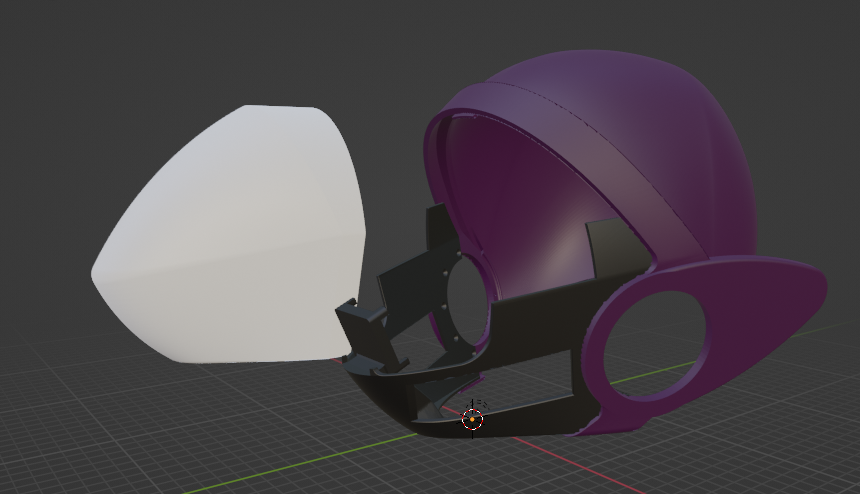Select the white visor-shaped mesh object
The image size is (860, 494).
pyautogui.click(x=230, y=236)
